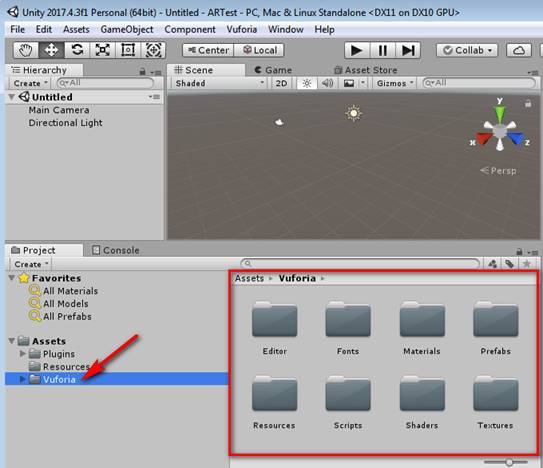Collapse the Untitled scene in Hierarchy
The height and width of the screenshot is (468, 543).
coord(12,97)
